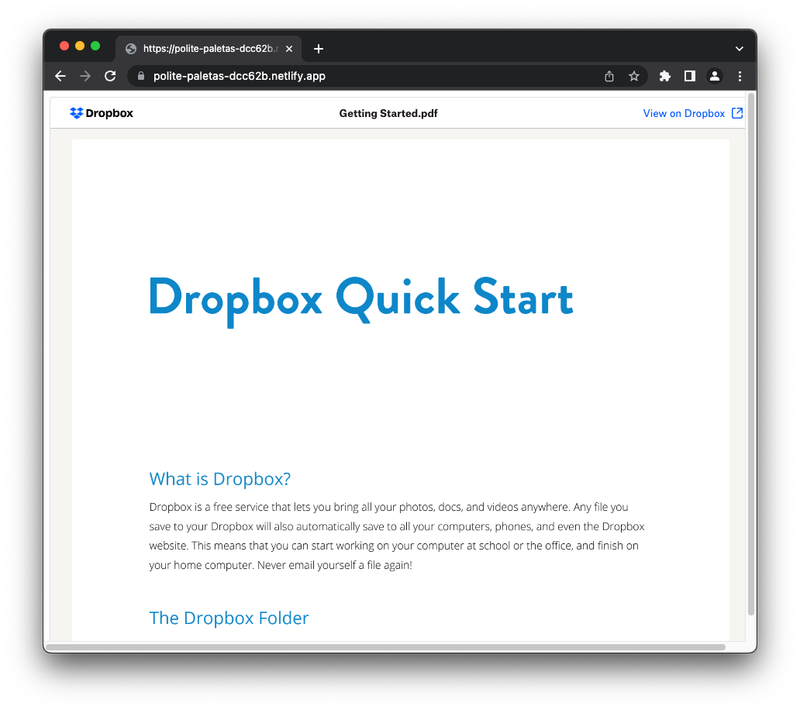Image resolution: width=800 pixels, height=710 pixels.
Task: Click the browser back arrow
Action: tap(60, 76)
